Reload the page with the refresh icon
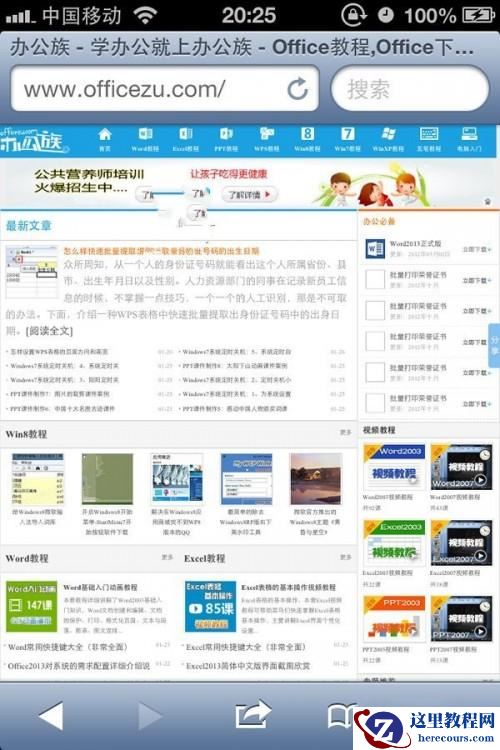This screenshot has height=750, width=500. pos(298,89)
